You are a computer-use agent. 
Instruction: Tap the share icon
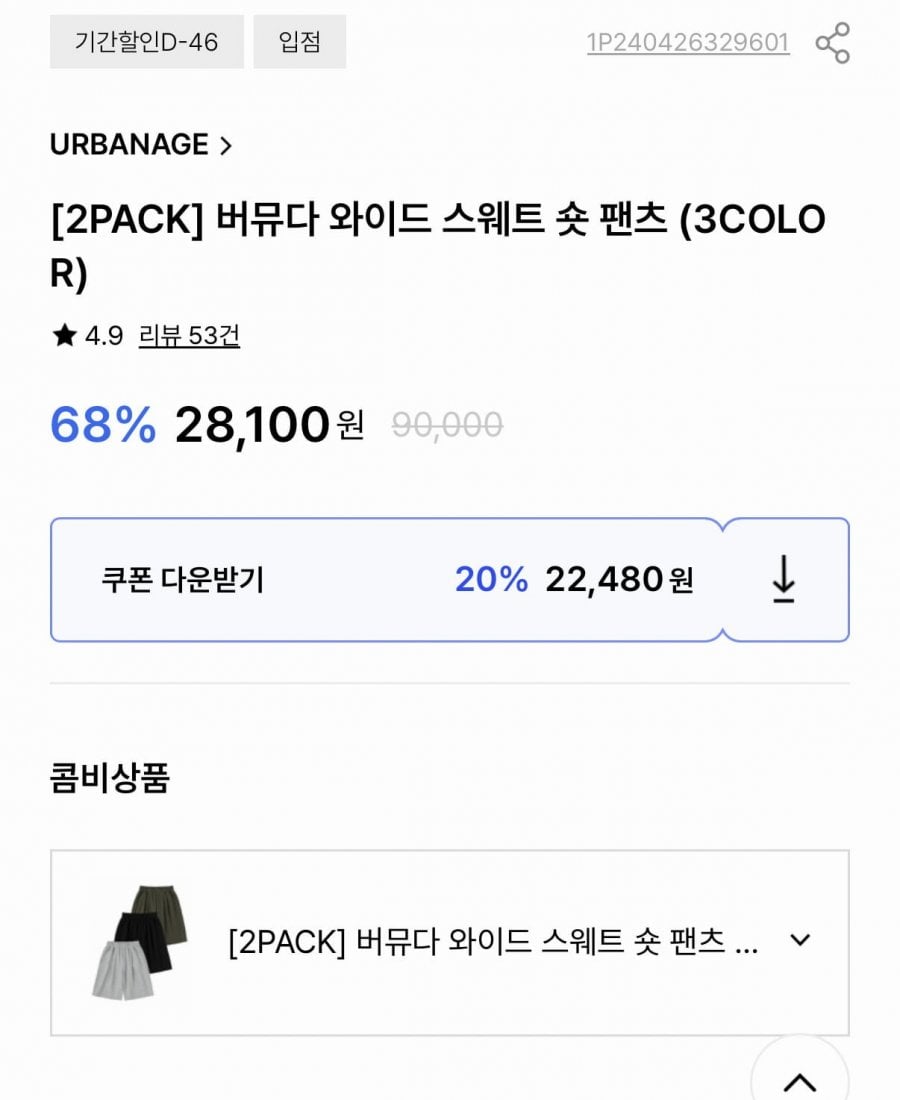point(832,43)
